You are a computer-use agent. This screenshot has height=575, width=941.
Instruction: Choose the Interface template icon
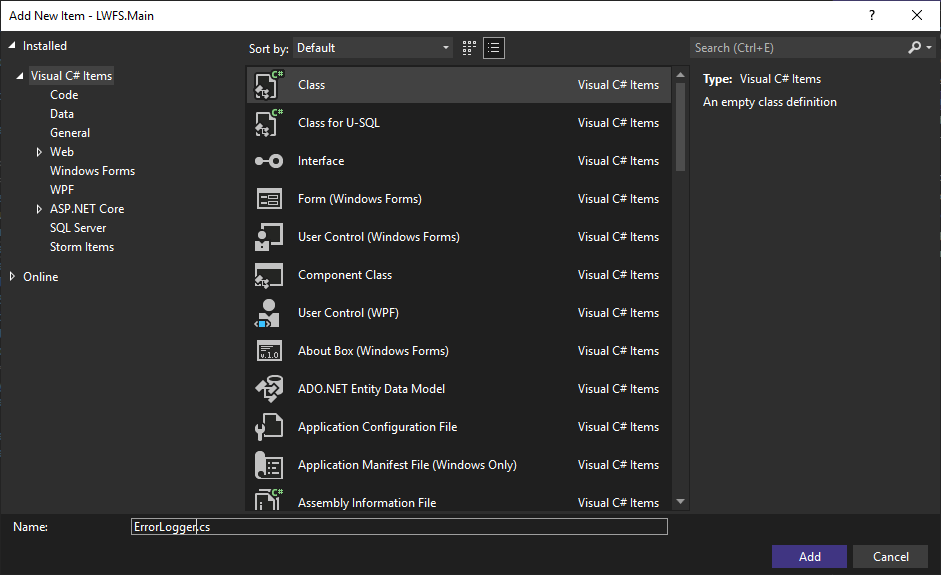pyautogui.click(x=269, y=161)
